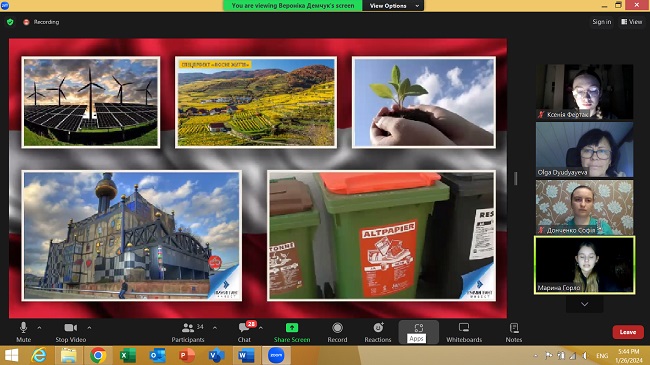Open the volume icon in system tray
650x365 pixels.
(x=585, y=355)
